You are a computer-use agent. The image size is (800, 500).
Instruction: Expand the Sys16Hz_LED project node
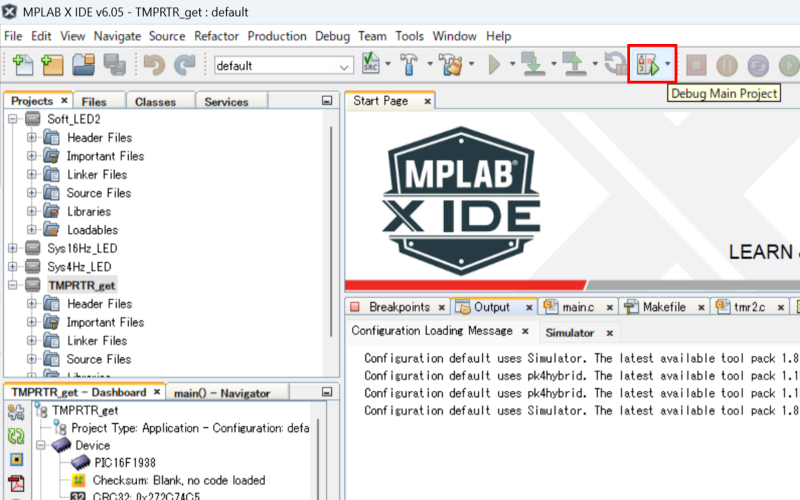click(13, 248)
